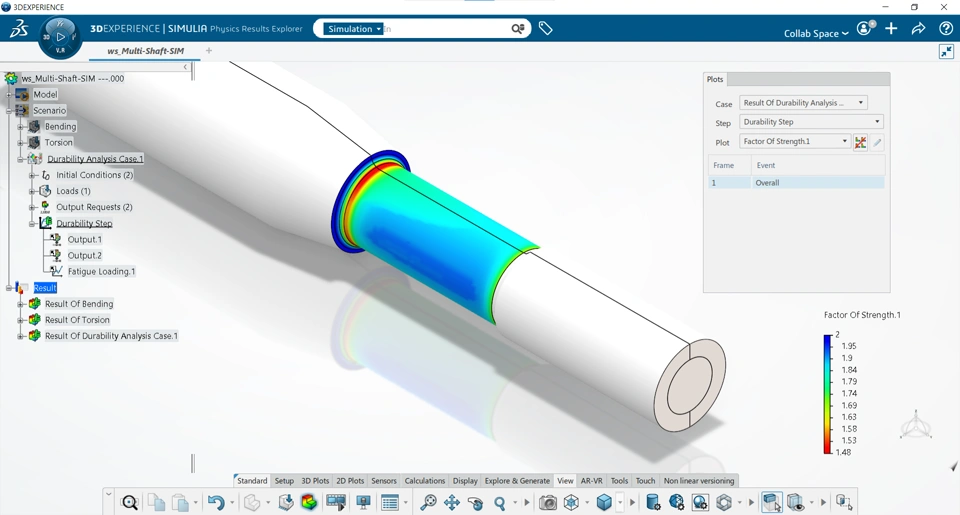Click the Fit All In zoom icon
Image resolution: width=960 pixels, height=515 pixels.
pyautogui.click(x=428, y=503)
